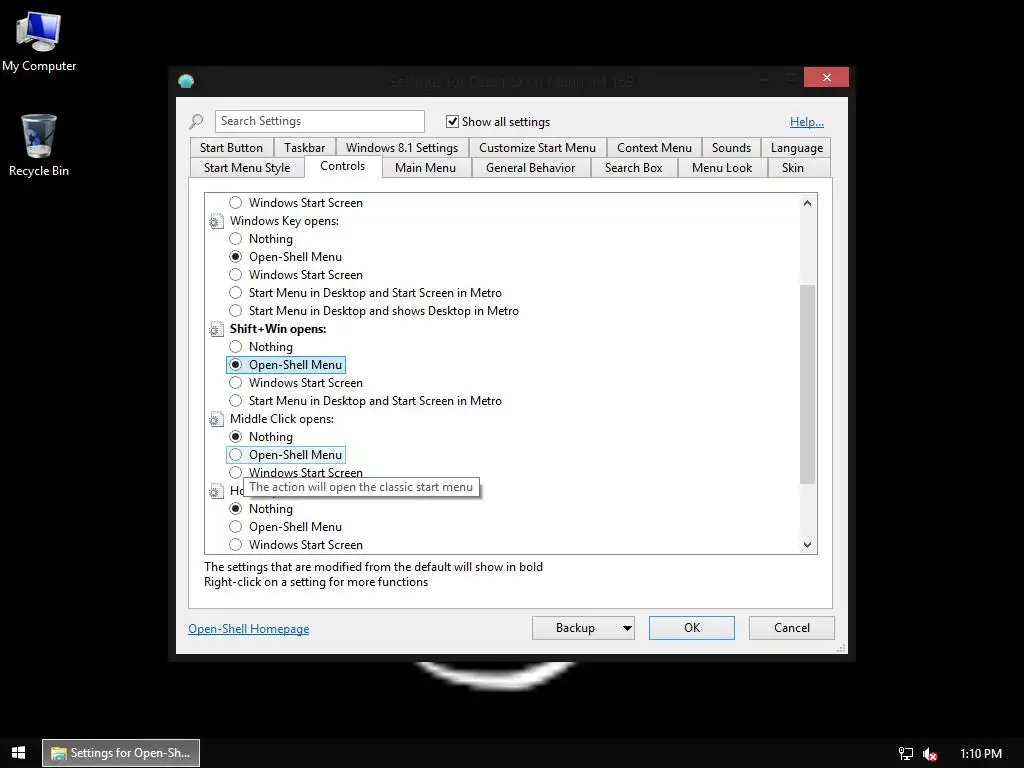This screenshot has width=1024, height=768.
Task: Select Windows Start Screen under Middle Click opens
Action: pyautogui.click(x=236, y=473)
